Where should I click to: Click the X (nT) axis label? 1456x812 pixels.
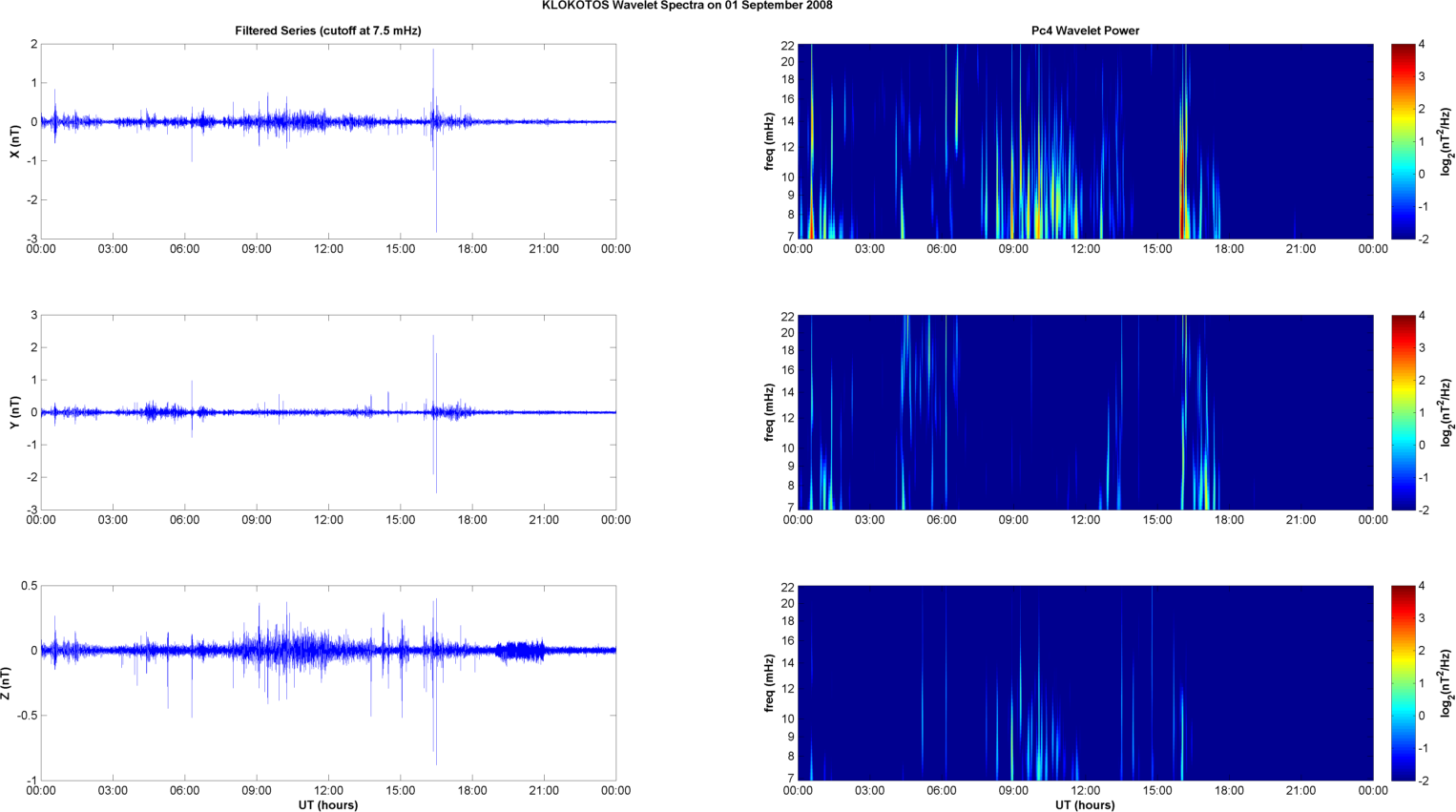[14, 141]
